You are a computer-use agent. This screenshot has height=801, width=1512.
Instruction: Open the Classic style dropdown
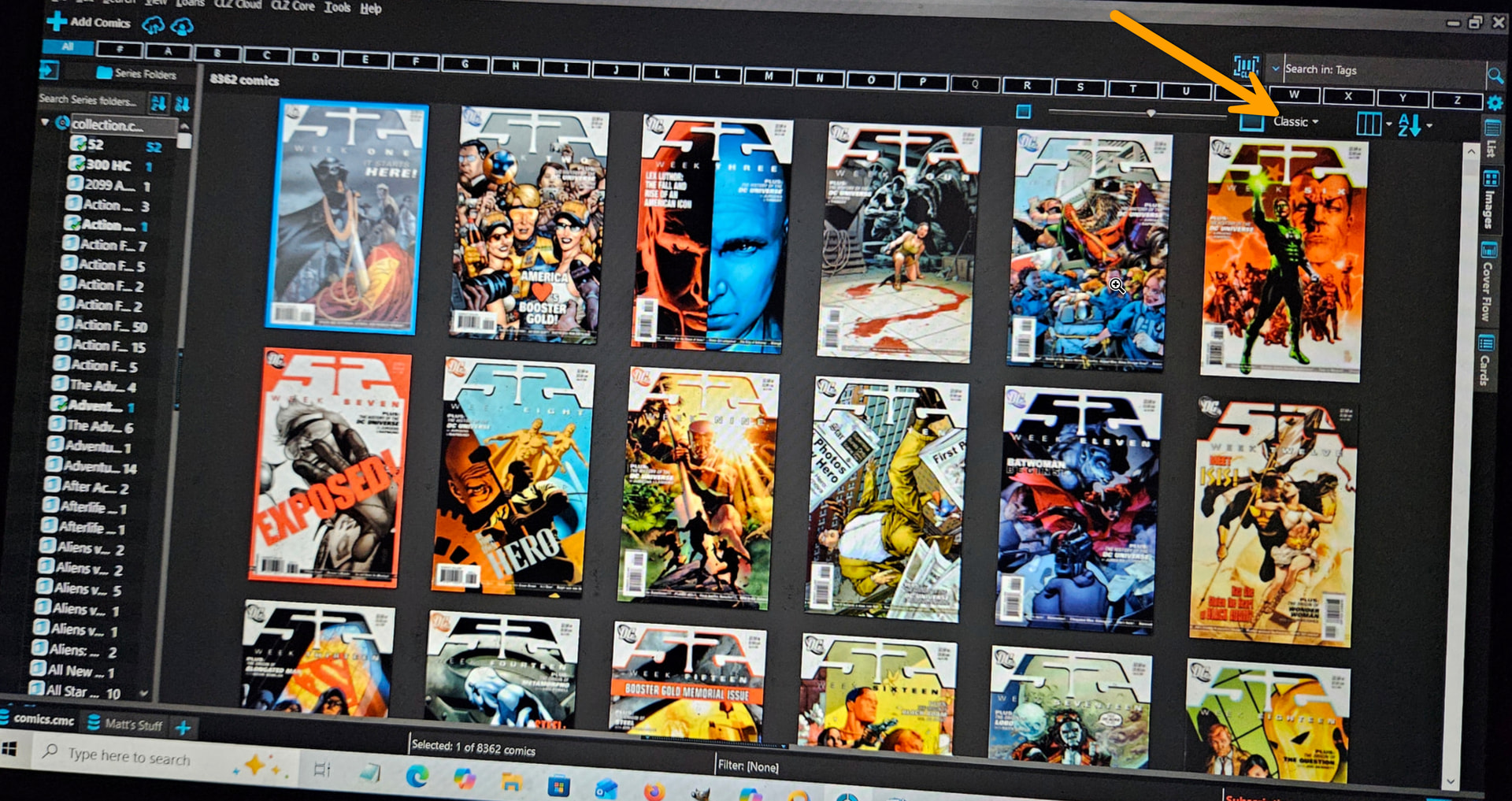pos(1295,121)
